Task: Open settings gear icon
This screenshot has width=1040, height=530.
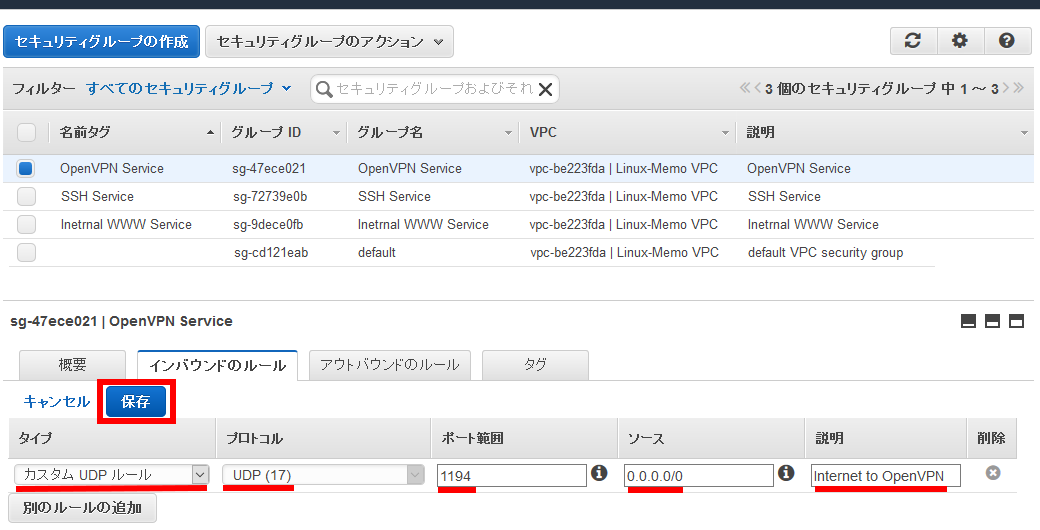Action: click(x=960, y=41)
